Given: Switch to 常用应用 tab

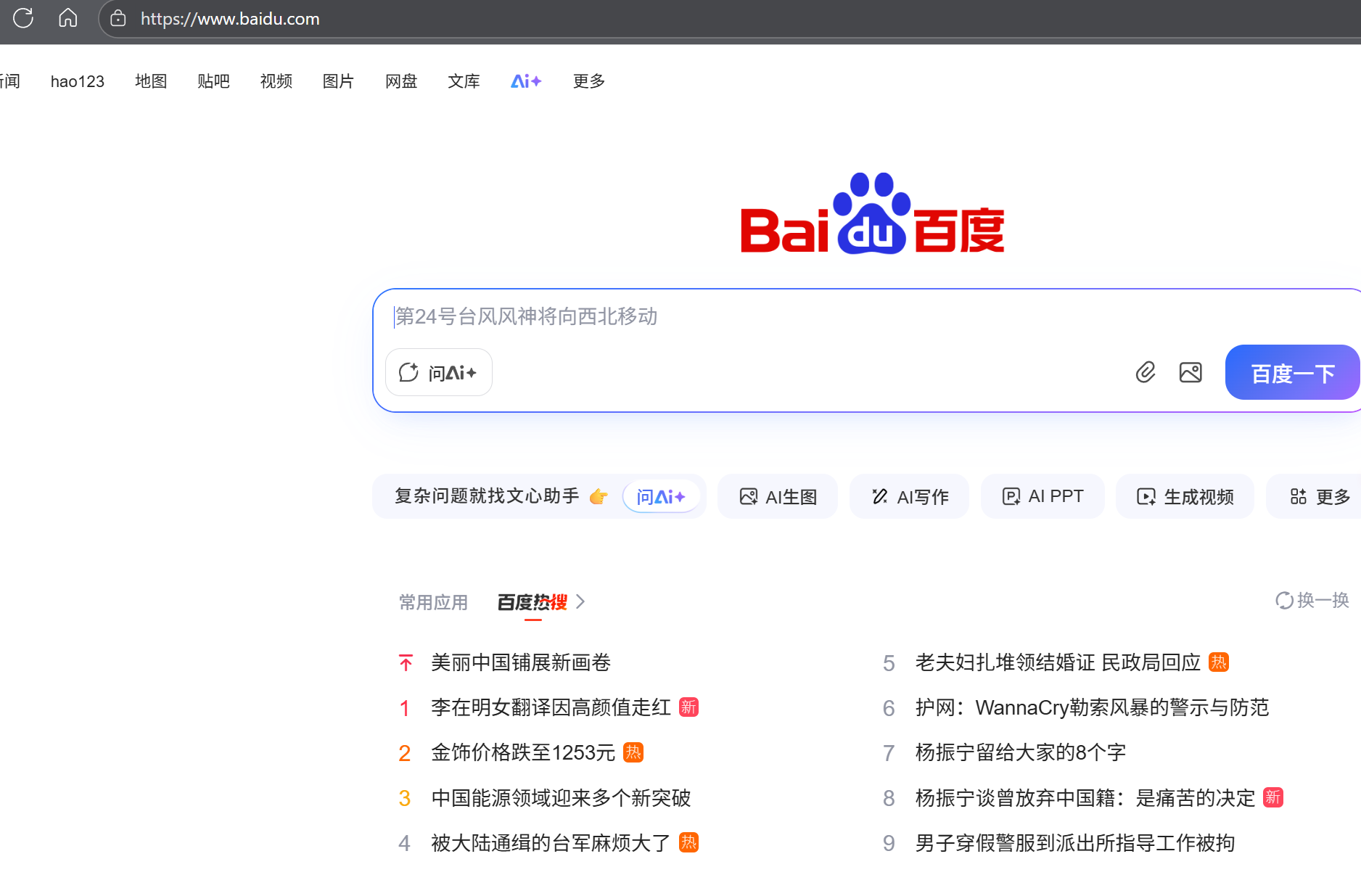Looking at the screenshot, I should pos(433,602).
